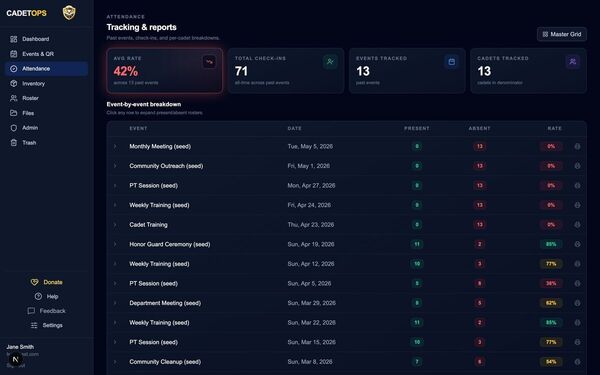This screenshot has width=600, height=375.
Task: Expand the Cadet Training row chevron
Action: pyautogui.click(x=115, y=225)
